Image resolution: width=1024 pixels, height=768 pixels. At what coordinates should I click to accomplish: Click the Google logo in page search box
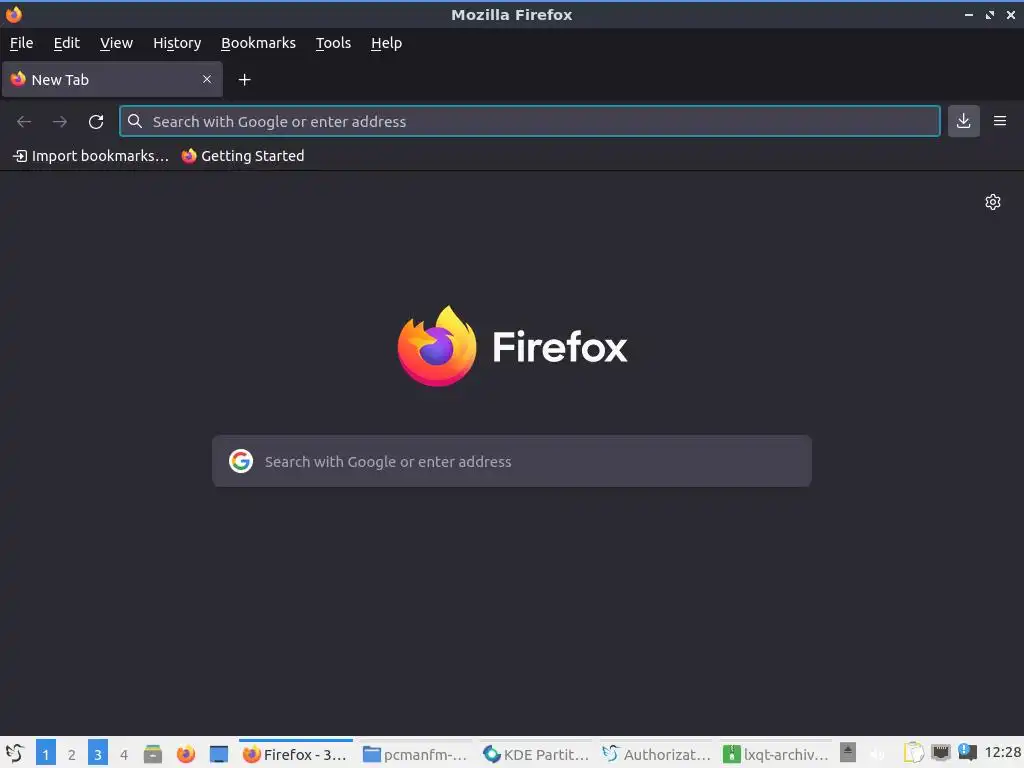click(241, 461)
